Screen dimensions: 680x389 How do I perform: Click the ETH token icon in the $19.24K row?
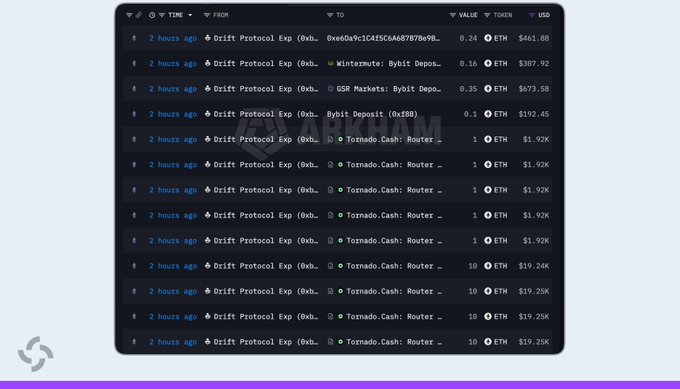tap(488, 266)
